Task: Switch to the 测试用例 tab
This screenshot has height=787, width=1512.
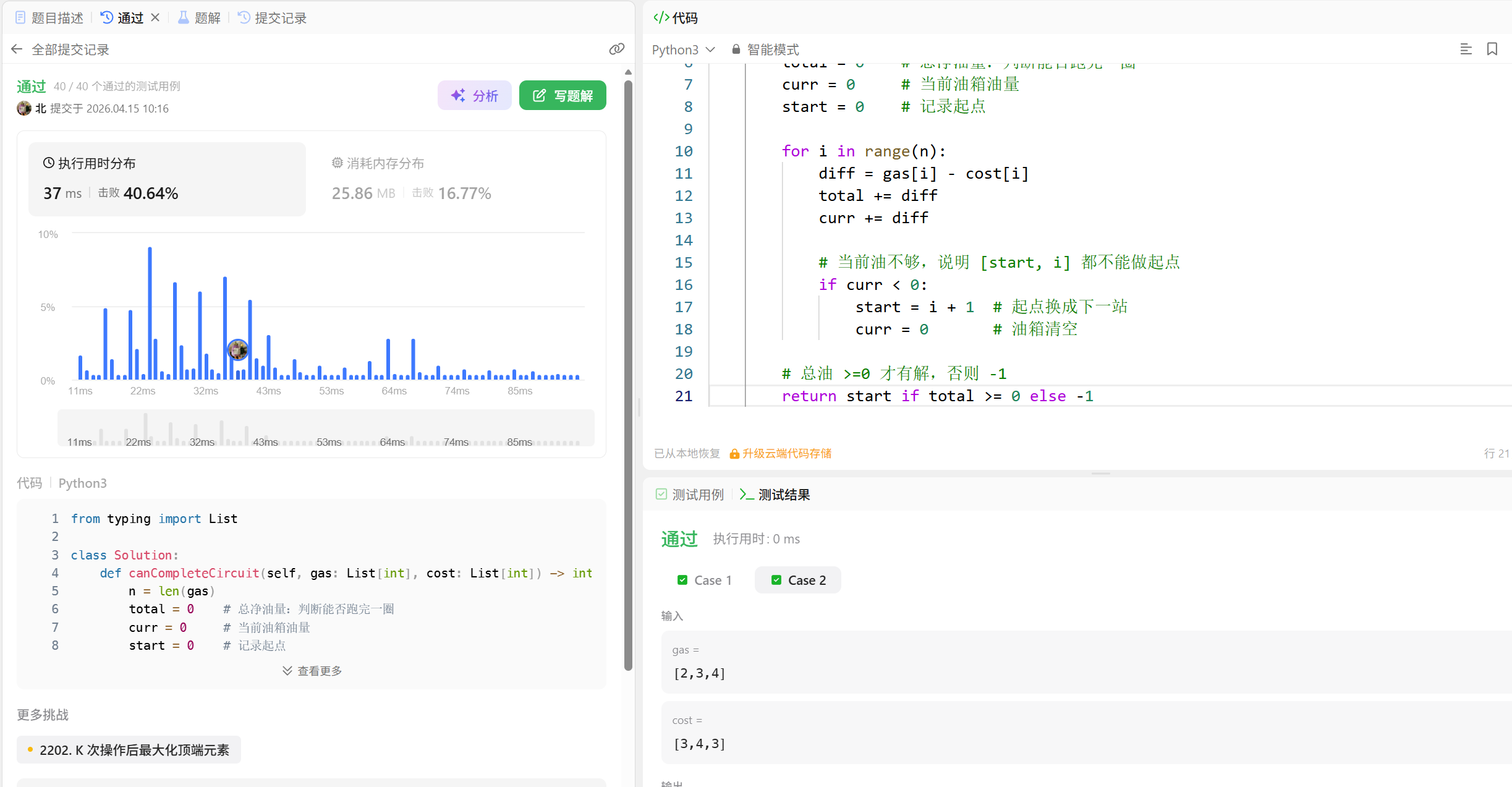Action: [690, 495]
